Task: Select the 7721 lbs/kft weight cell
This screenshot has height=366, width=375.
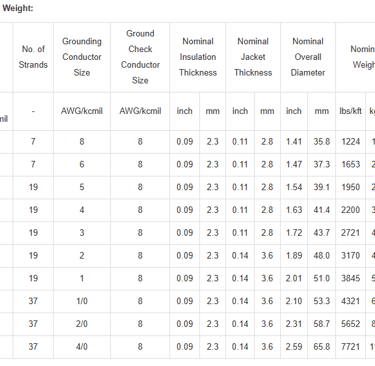Action: coord(350,347)
